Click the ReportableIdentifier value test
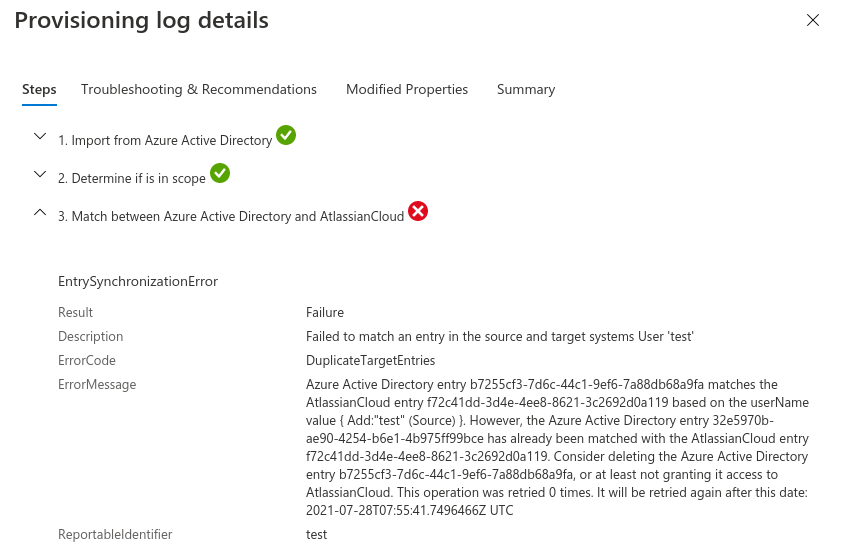The height and width of the screenshot is (545, 842). pos(316,534)
